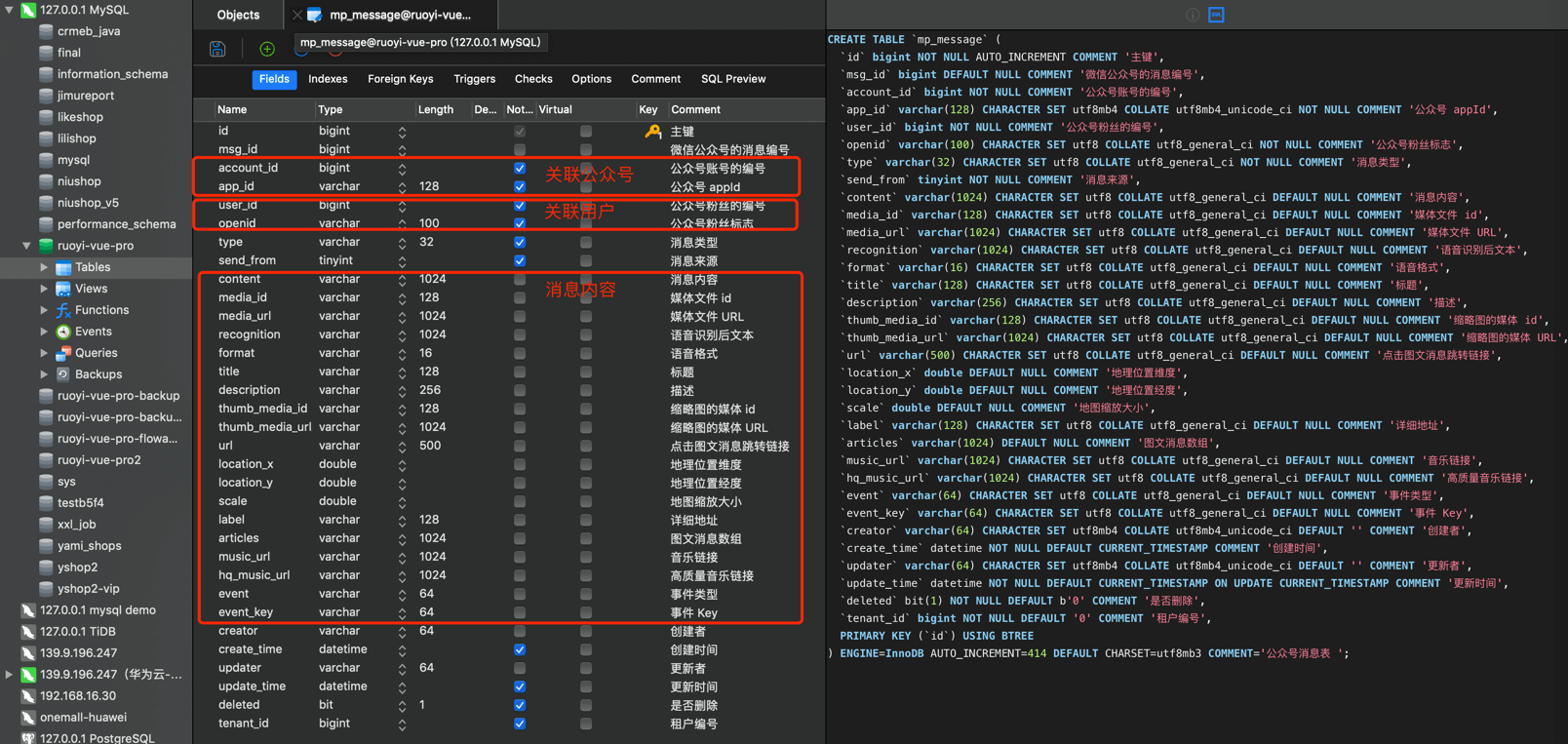Click the Events clock icon
The width and height of the screenshot is (1568, 744).
pyautogui.click(x=63, y=332)
